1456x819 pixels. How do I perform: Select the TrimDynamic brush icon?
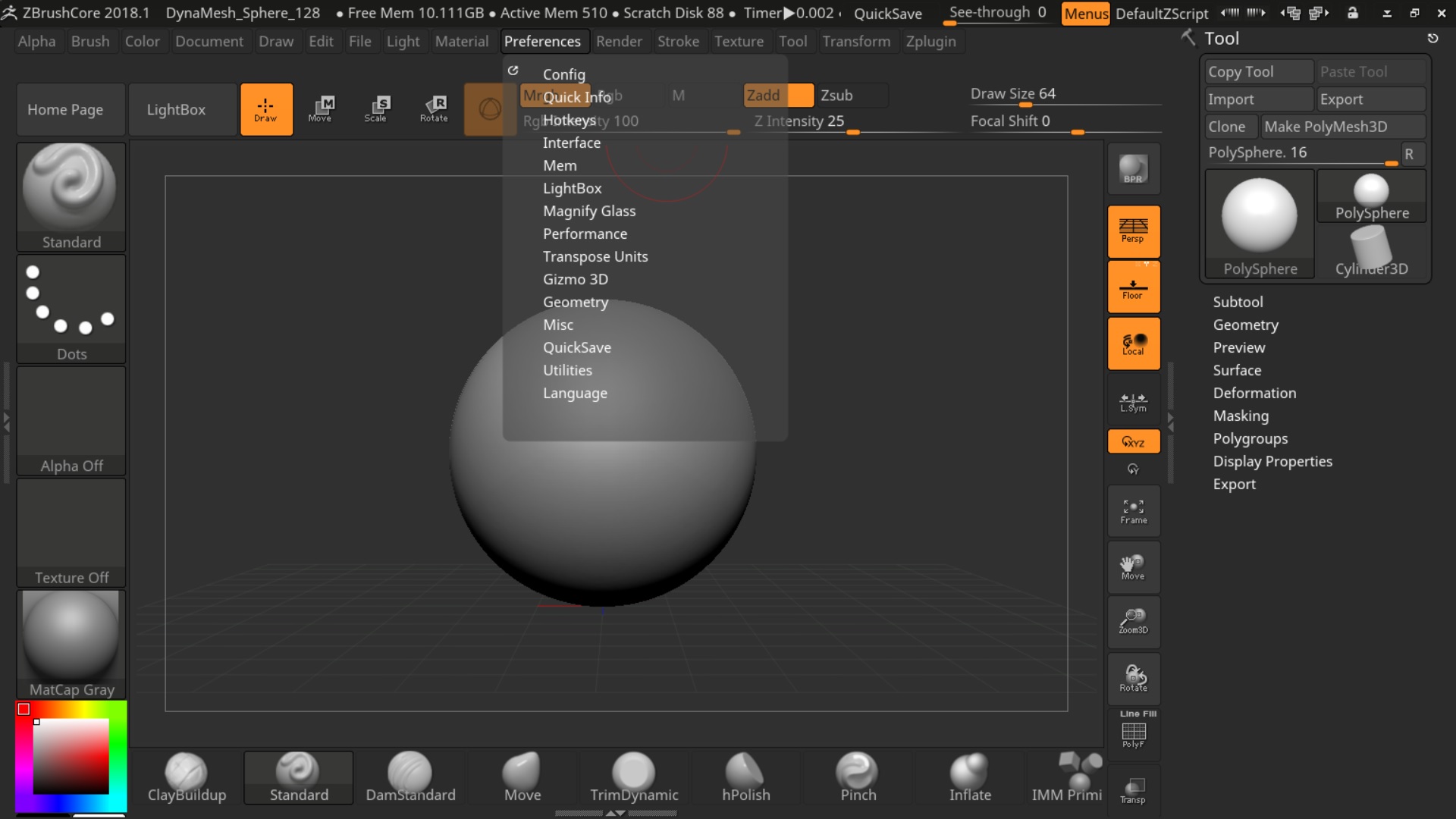click(634, 777)
